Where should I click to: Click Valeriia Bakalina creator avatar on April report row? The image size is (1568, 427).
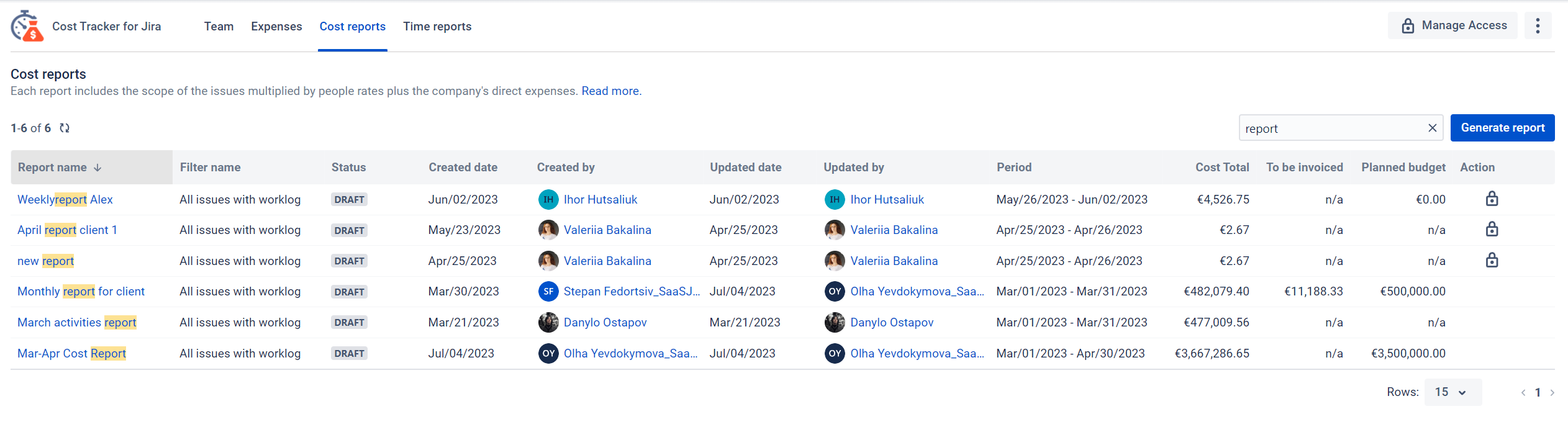[548, 230]
